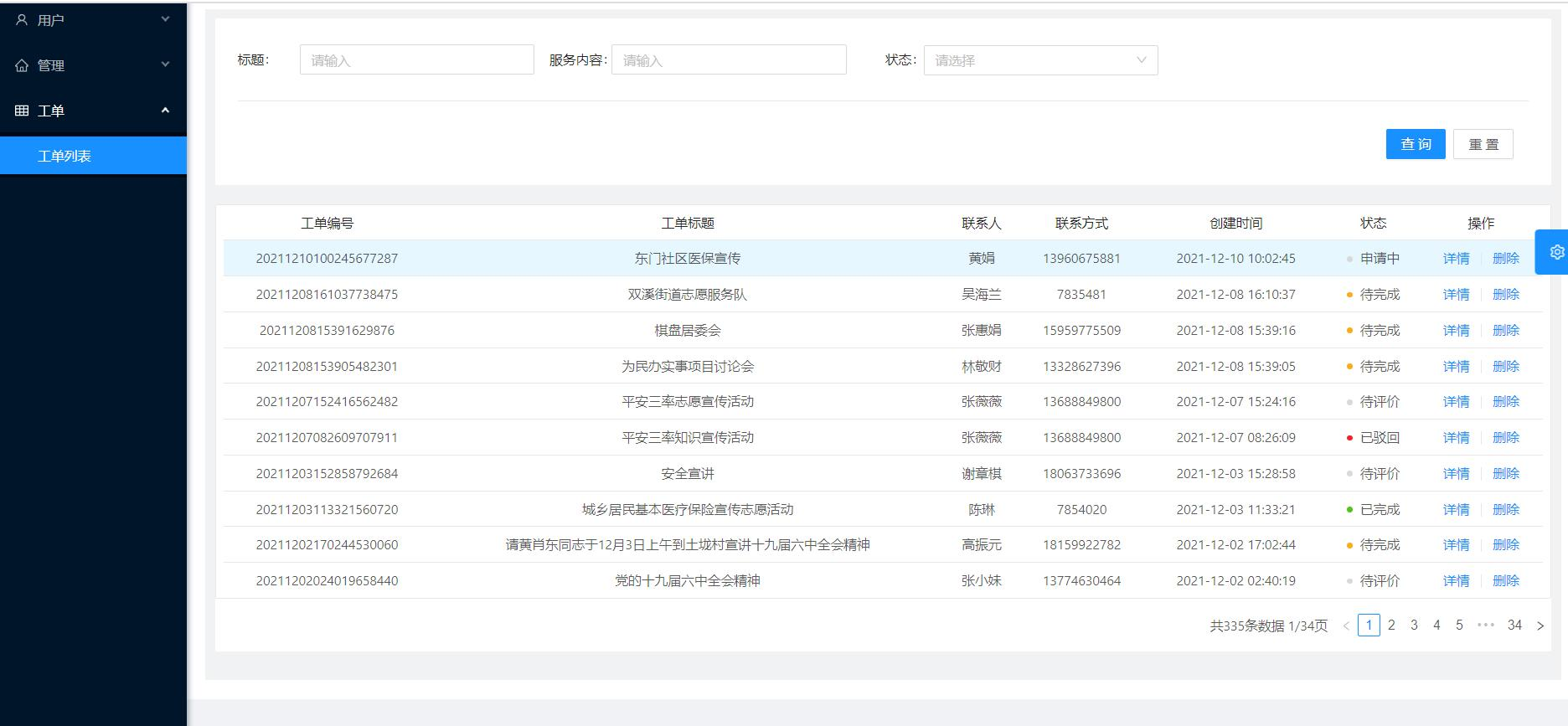Image resolution: width=1568 pixels, height=726 pixels.
Task: Focus the 服务内容 input field
Action: (x=729, y=60)
